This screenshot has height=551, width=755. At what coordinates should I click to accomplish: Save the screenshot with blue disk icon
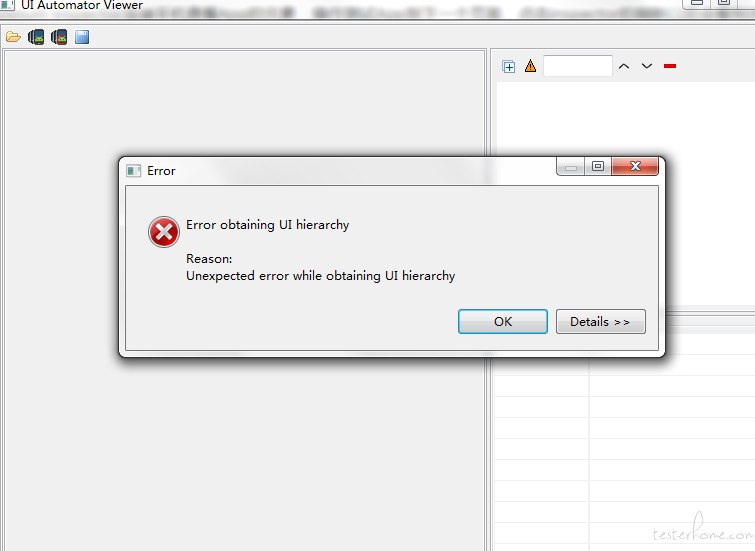point(82,37)
